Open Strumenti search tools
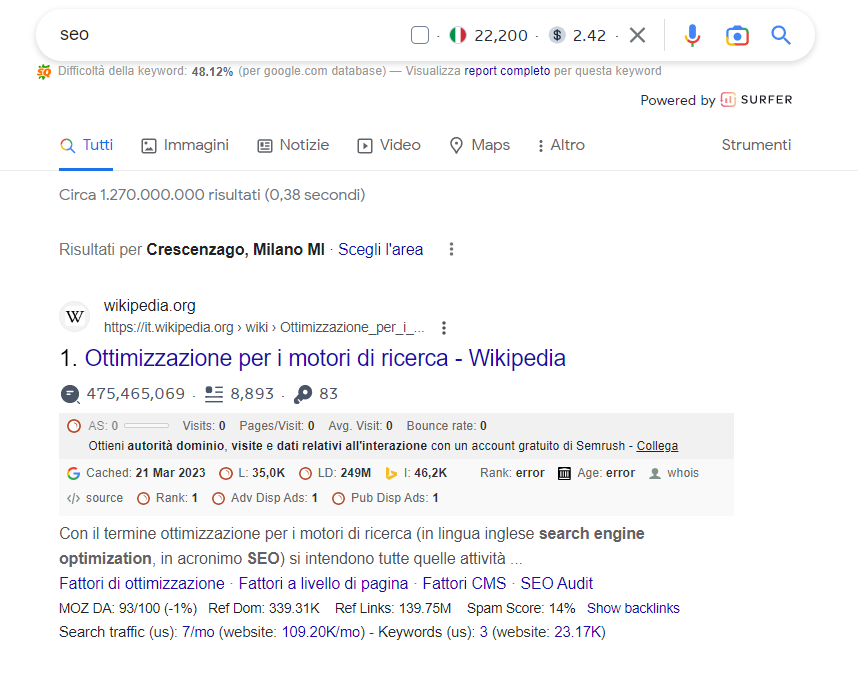Viewport: 858px width, 692px height. point(756,145)
